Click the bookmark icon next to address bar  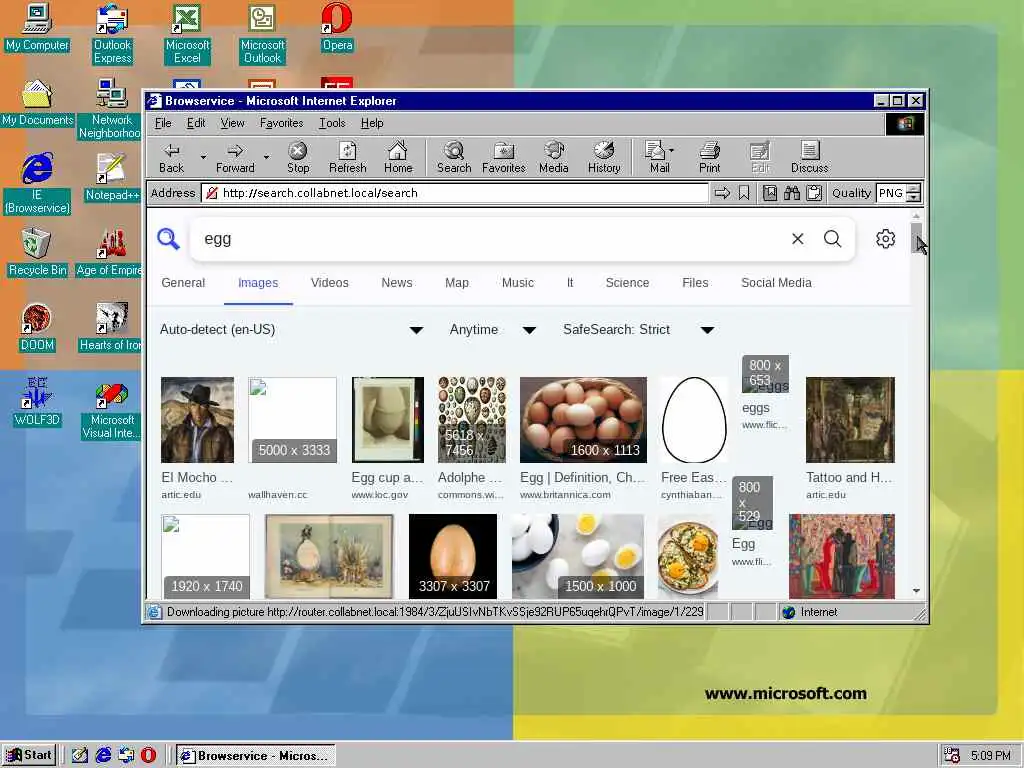click(744, 193)
